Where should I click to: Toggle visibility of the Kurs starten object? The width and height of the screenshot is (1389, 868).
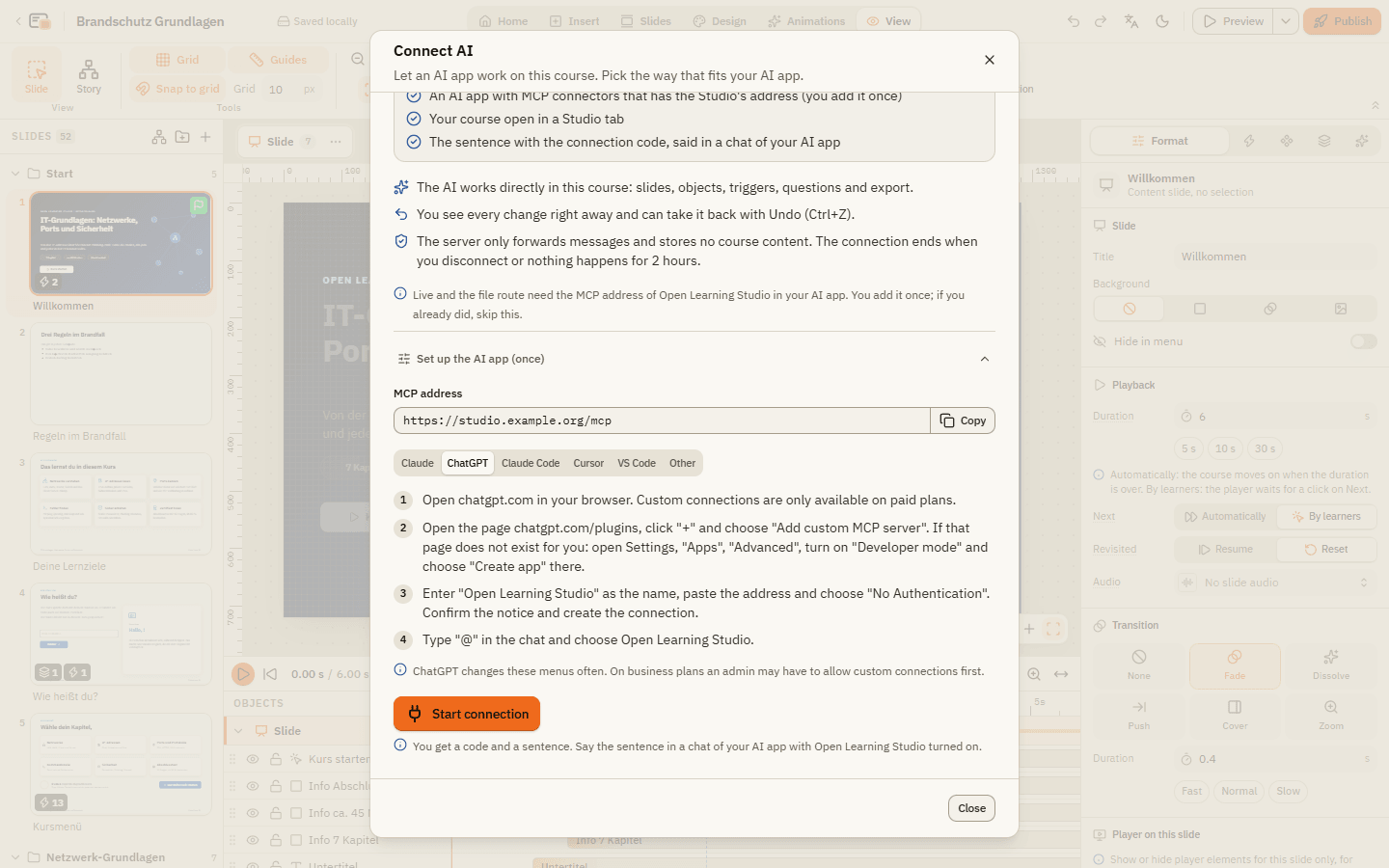click(x=253, y=759)
